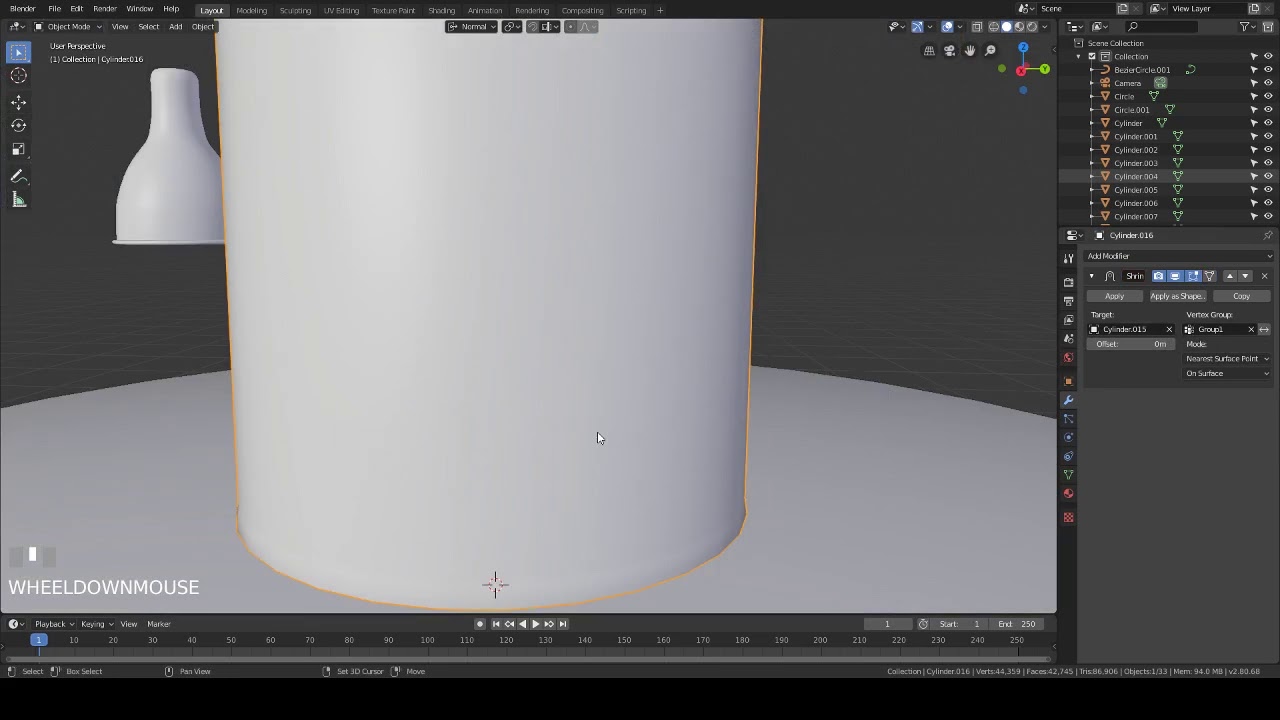Click the Apply as Shape button
The image size is (1280, 720).
tap(1177, 296)
